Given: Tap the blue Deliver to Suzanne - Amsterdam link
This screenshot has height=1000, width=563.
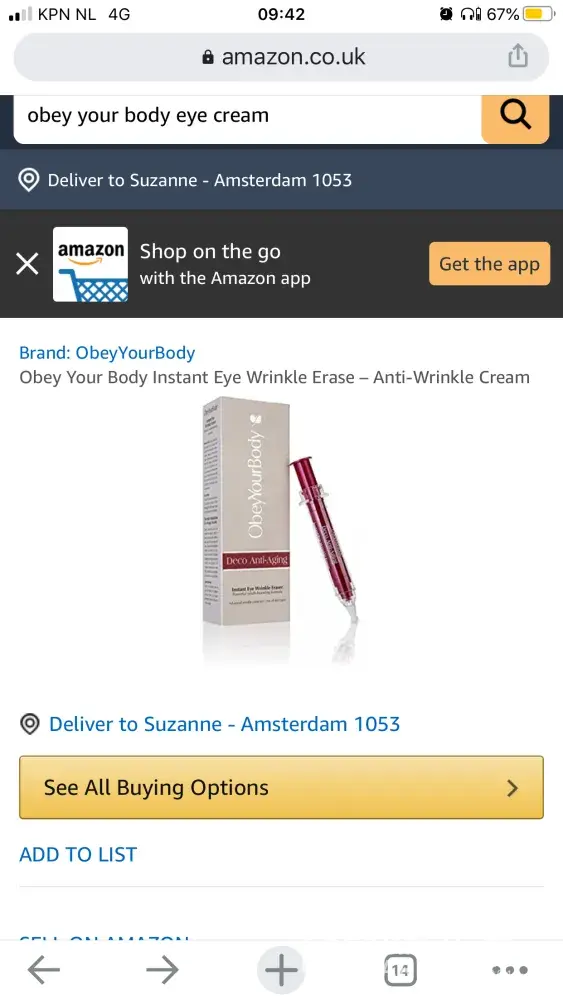Looking at the screenshot, I should pos(224,724).
